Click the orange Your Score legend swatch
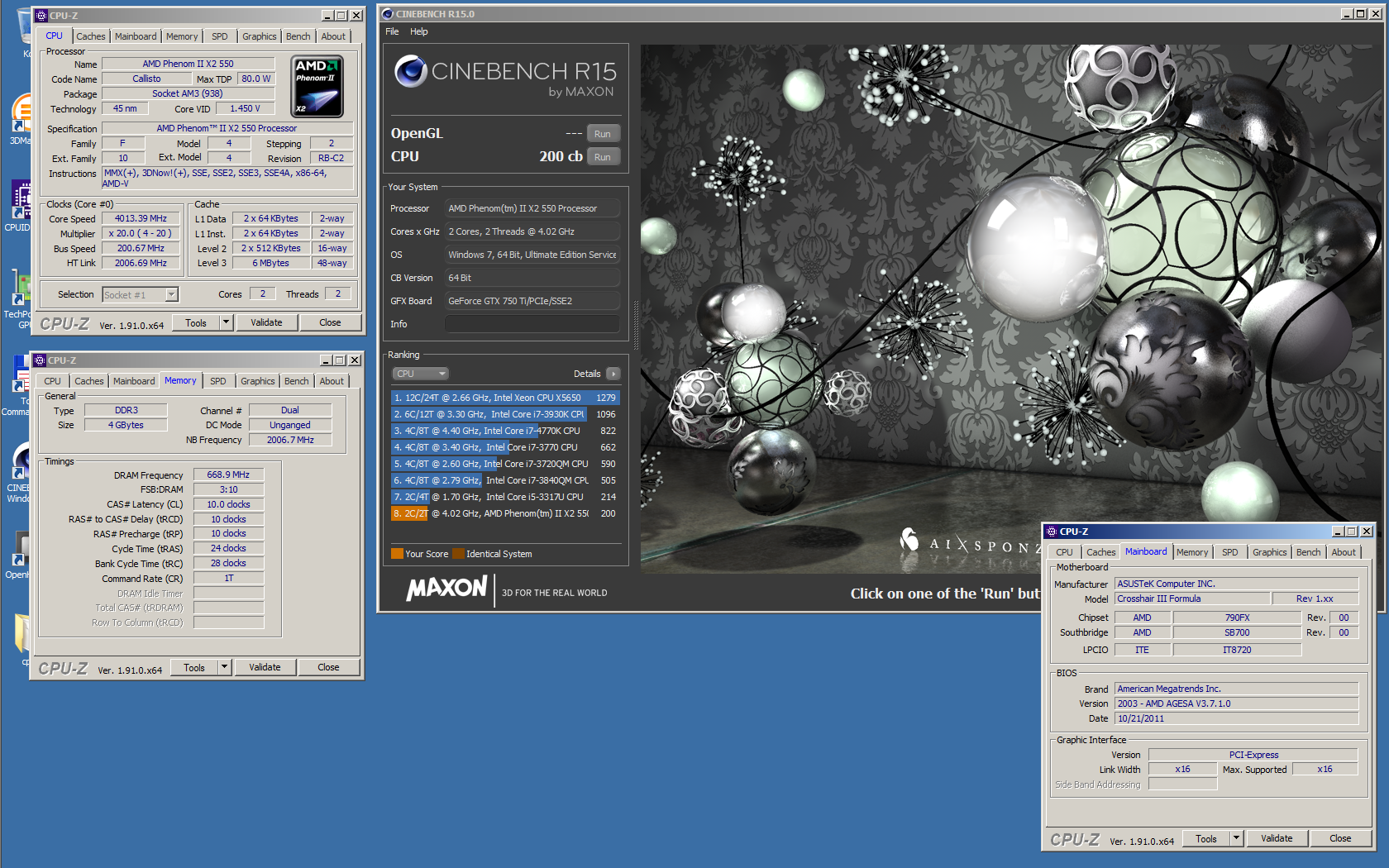 [x=397, y=554]
